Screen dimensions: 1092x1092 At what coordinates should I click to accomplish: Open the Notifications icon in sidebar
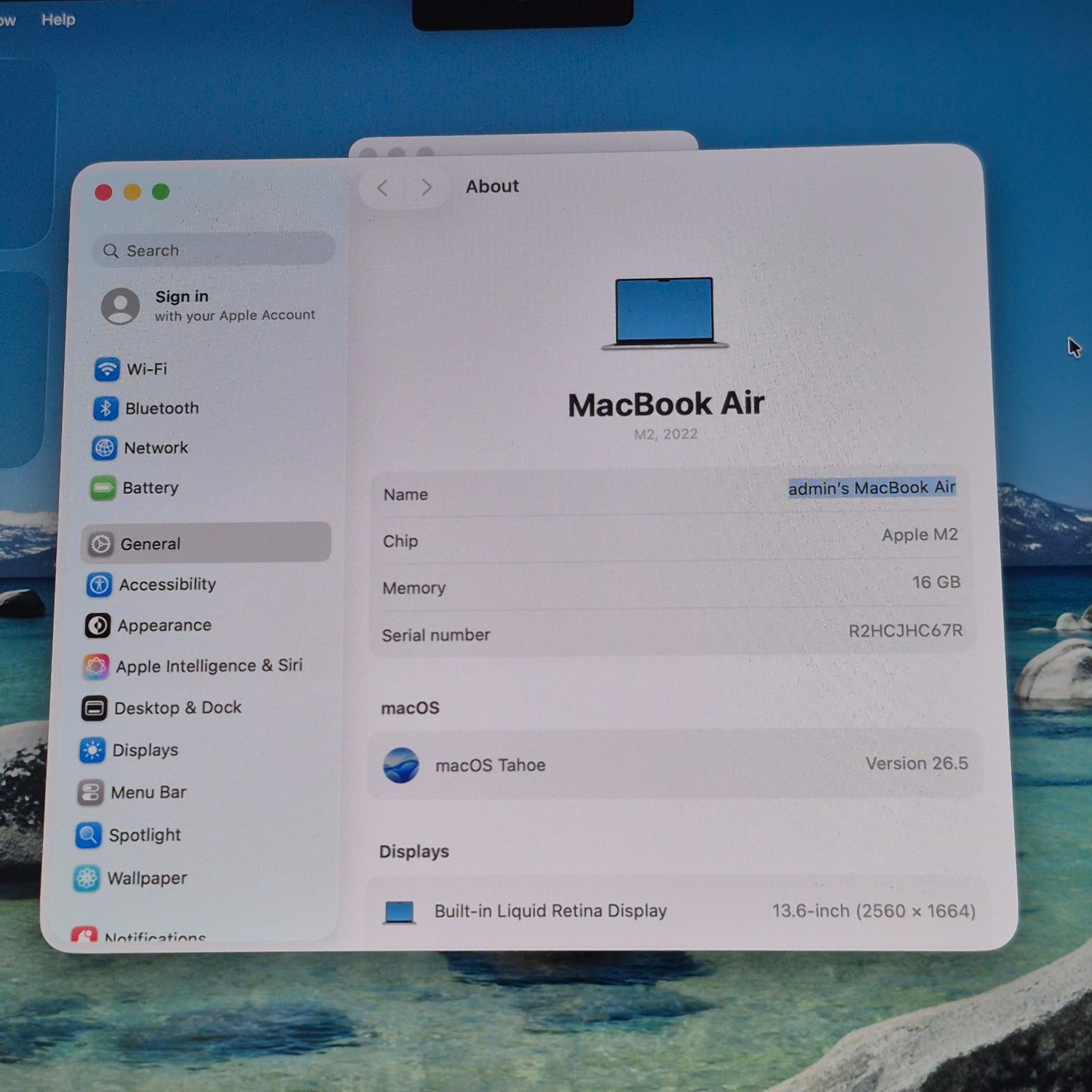click(x=84, y=934)
